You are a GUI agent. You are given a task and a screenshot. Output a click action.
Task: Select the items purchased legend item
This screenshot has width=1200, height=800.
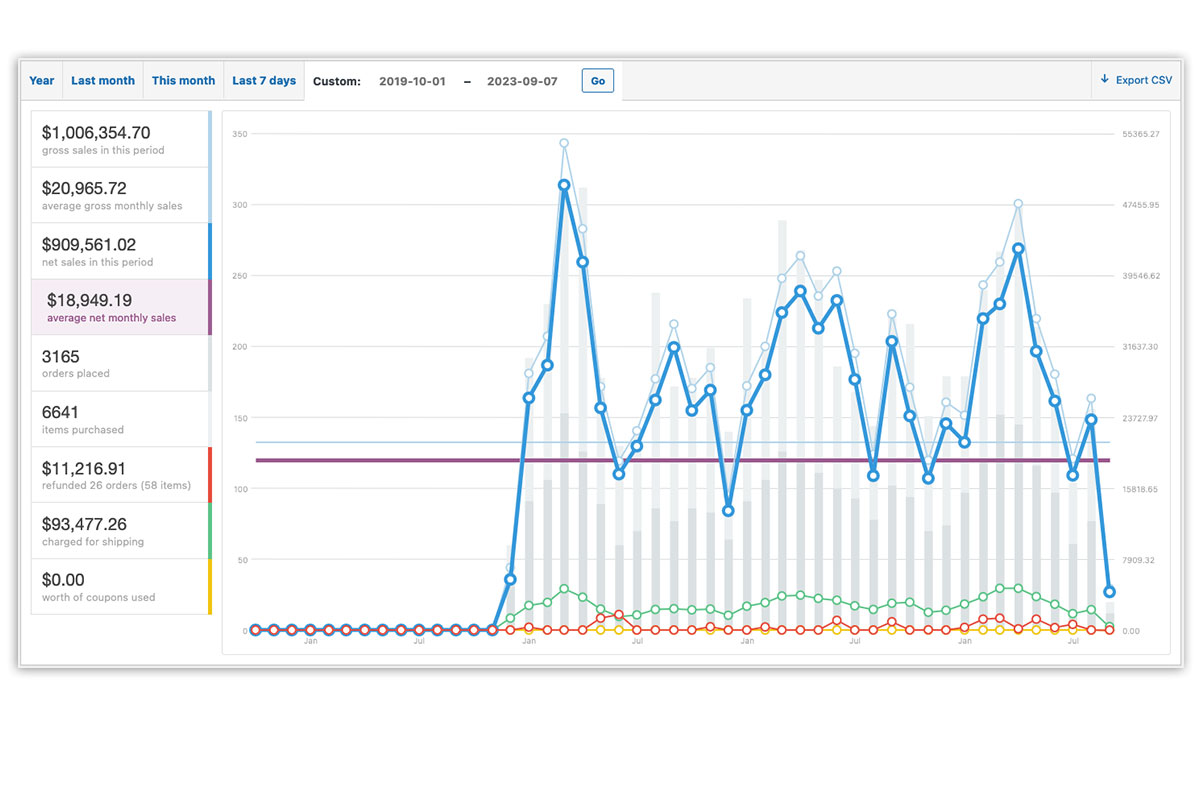120,419
